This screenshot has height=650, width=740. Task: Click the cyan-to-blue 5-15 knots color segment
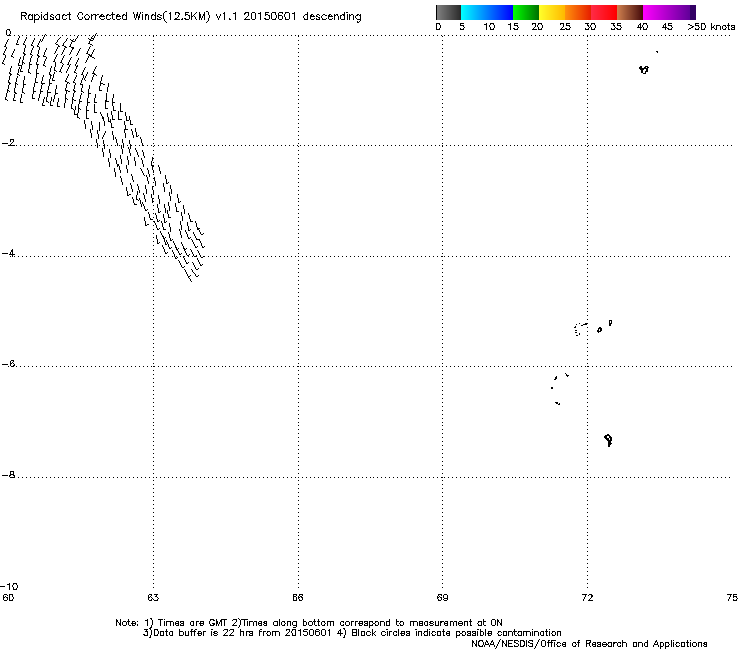[x=487, y=12]
